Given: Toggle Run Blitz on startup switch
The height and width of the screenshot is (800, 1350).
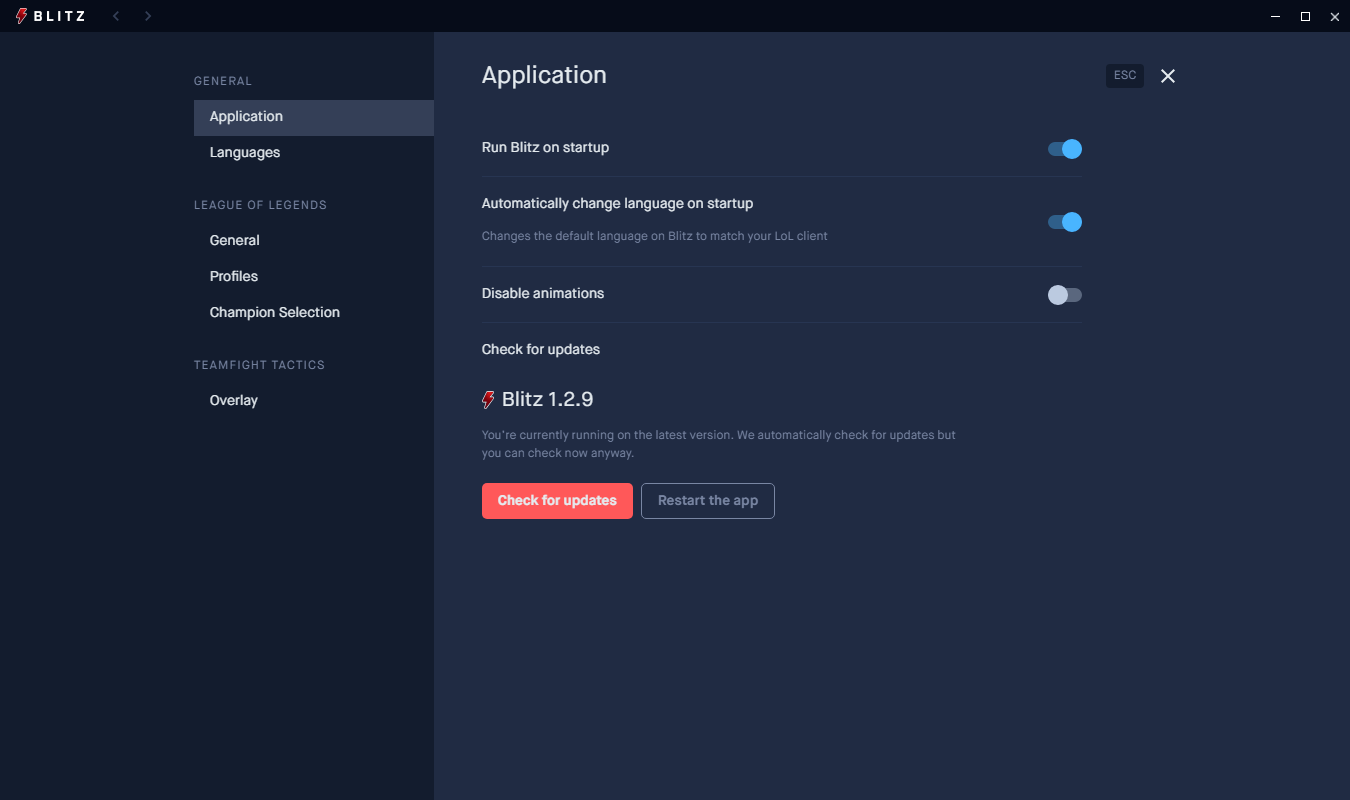Looking at the screenshot, I should coord(1065,149).
